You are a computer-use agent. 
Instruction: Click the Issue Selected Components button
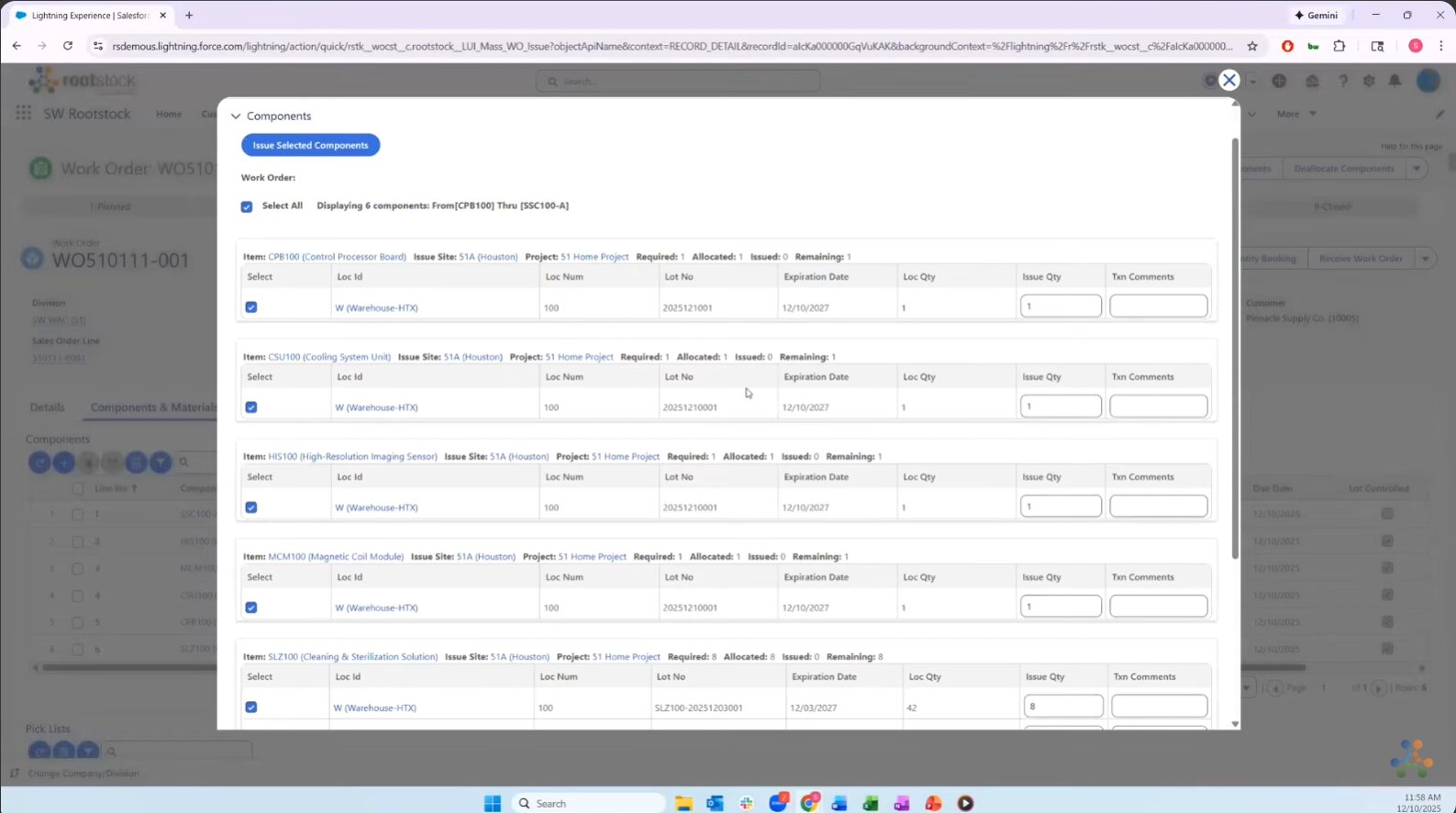coord(310,145)
